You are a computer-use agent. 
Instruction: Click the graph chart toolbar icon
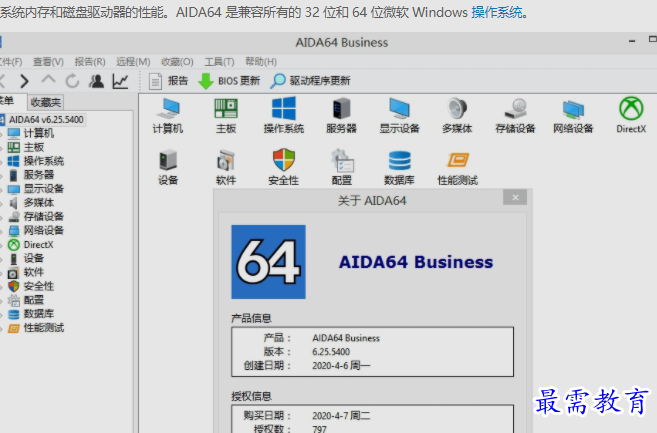120,81
